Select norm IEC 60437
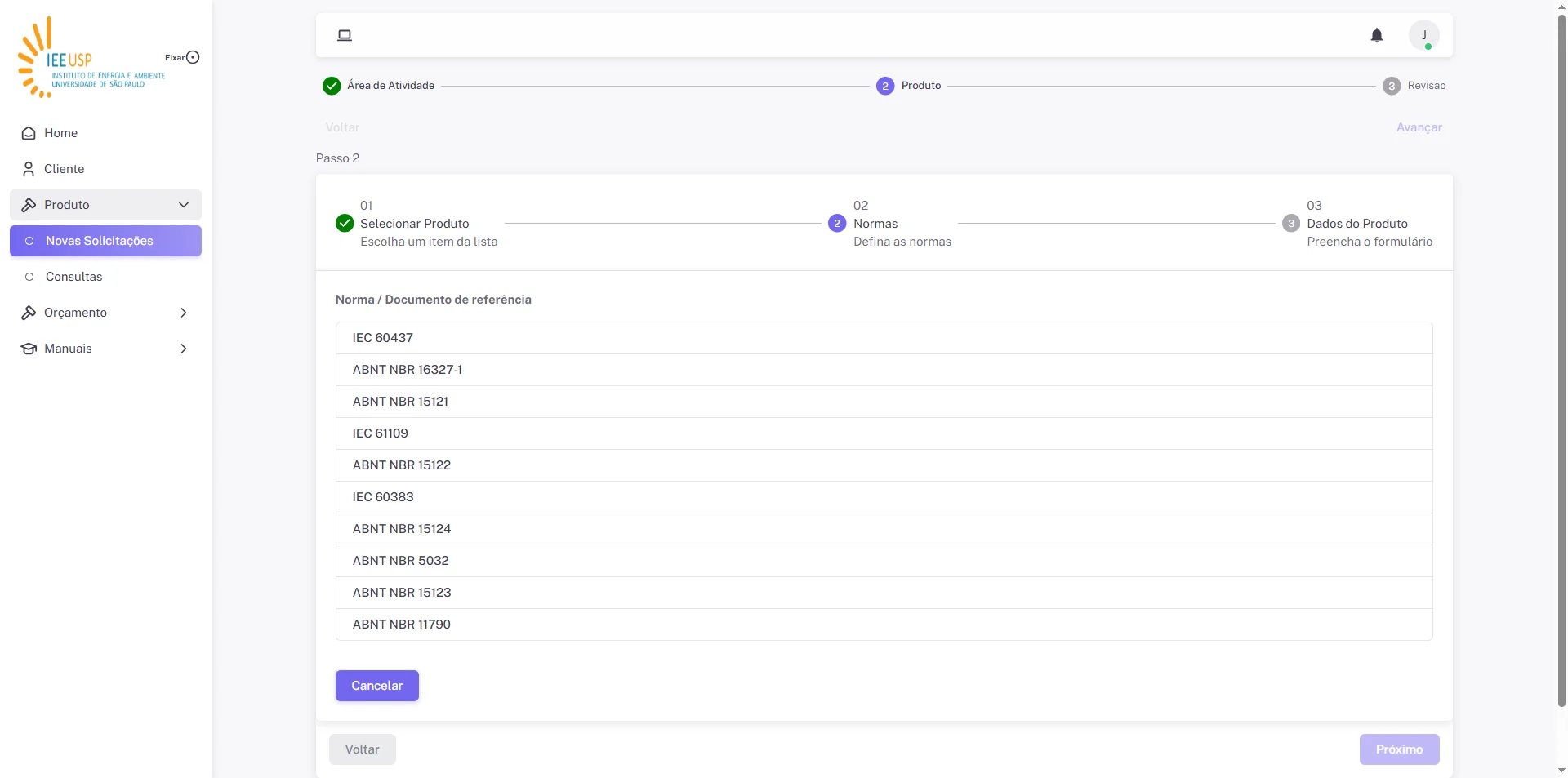1568x778 pixels. click(884, 338)
